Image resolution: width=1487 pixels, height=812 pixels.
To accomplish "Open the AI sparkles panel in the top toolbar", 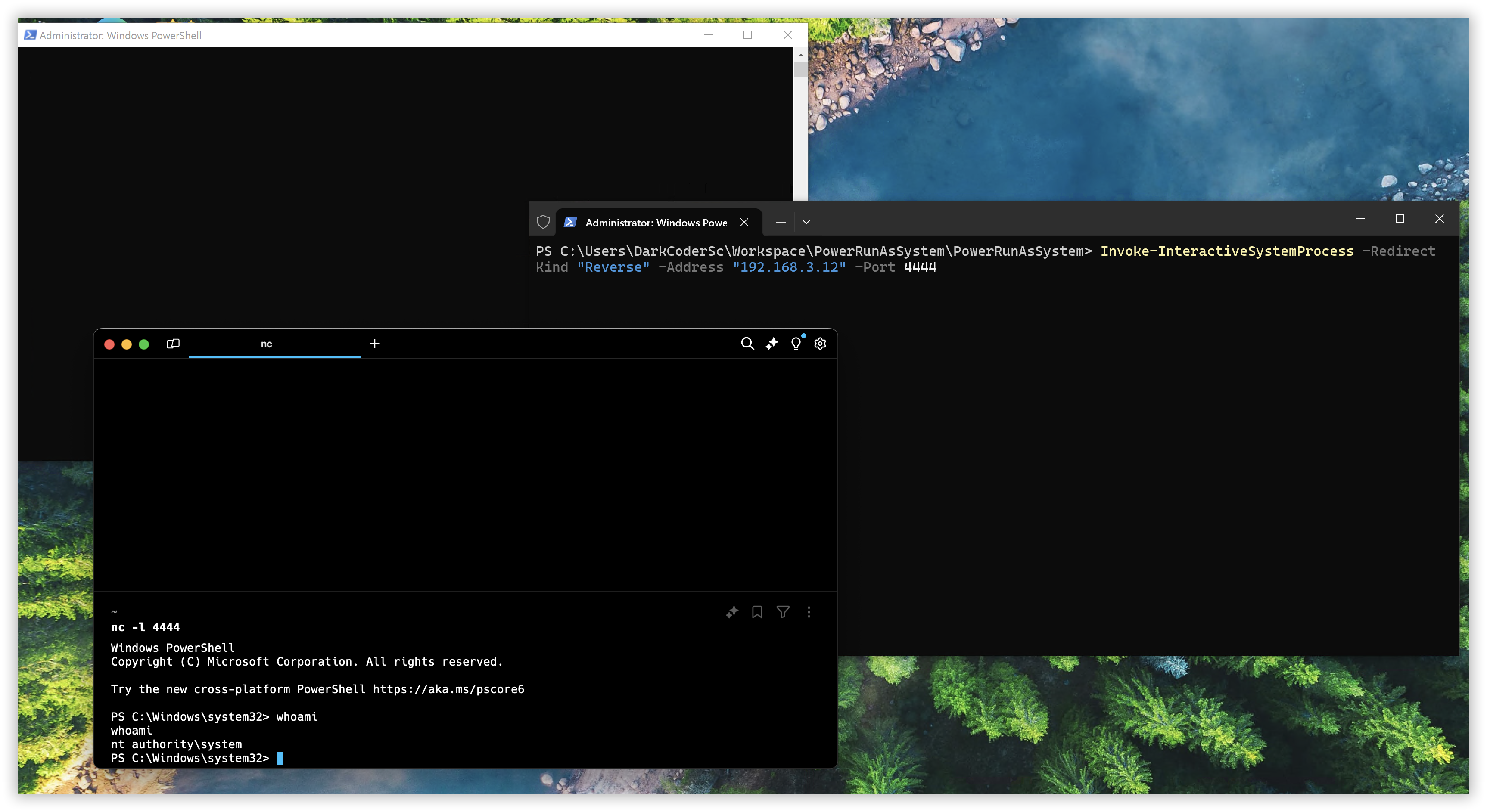I will click(x=772, y=344).
